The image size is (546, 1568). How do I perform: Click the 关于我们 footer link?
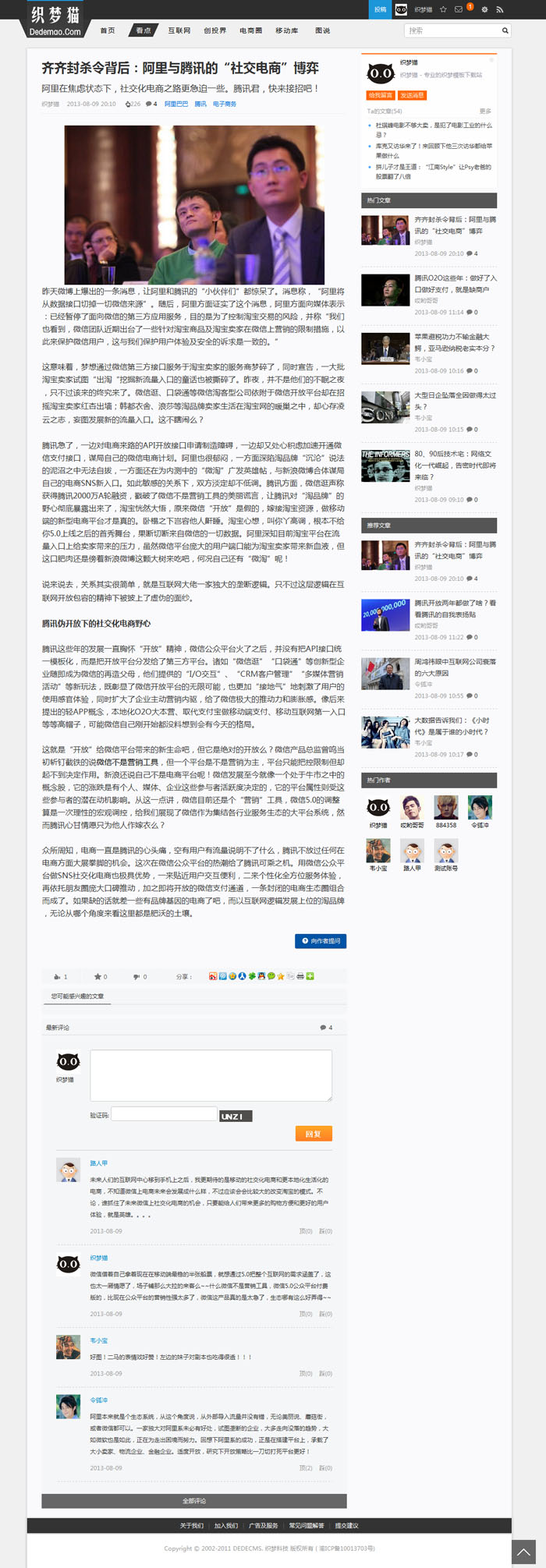click(x=192, y=1525)
